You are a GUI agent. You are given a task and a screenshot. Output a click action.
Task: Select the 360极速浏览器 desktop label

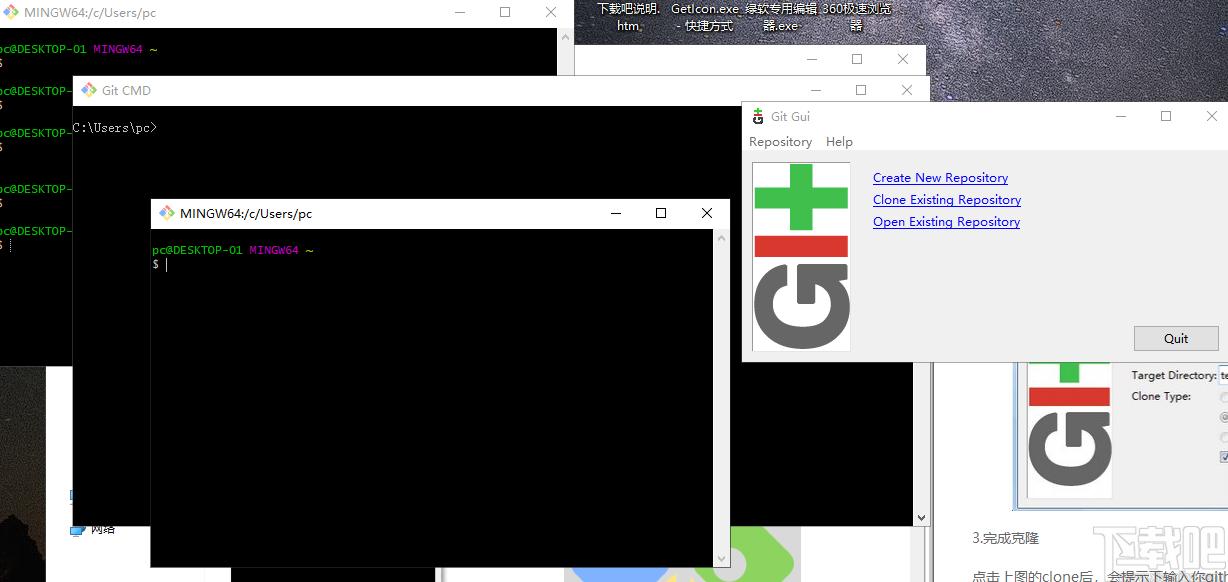point(856,17)
